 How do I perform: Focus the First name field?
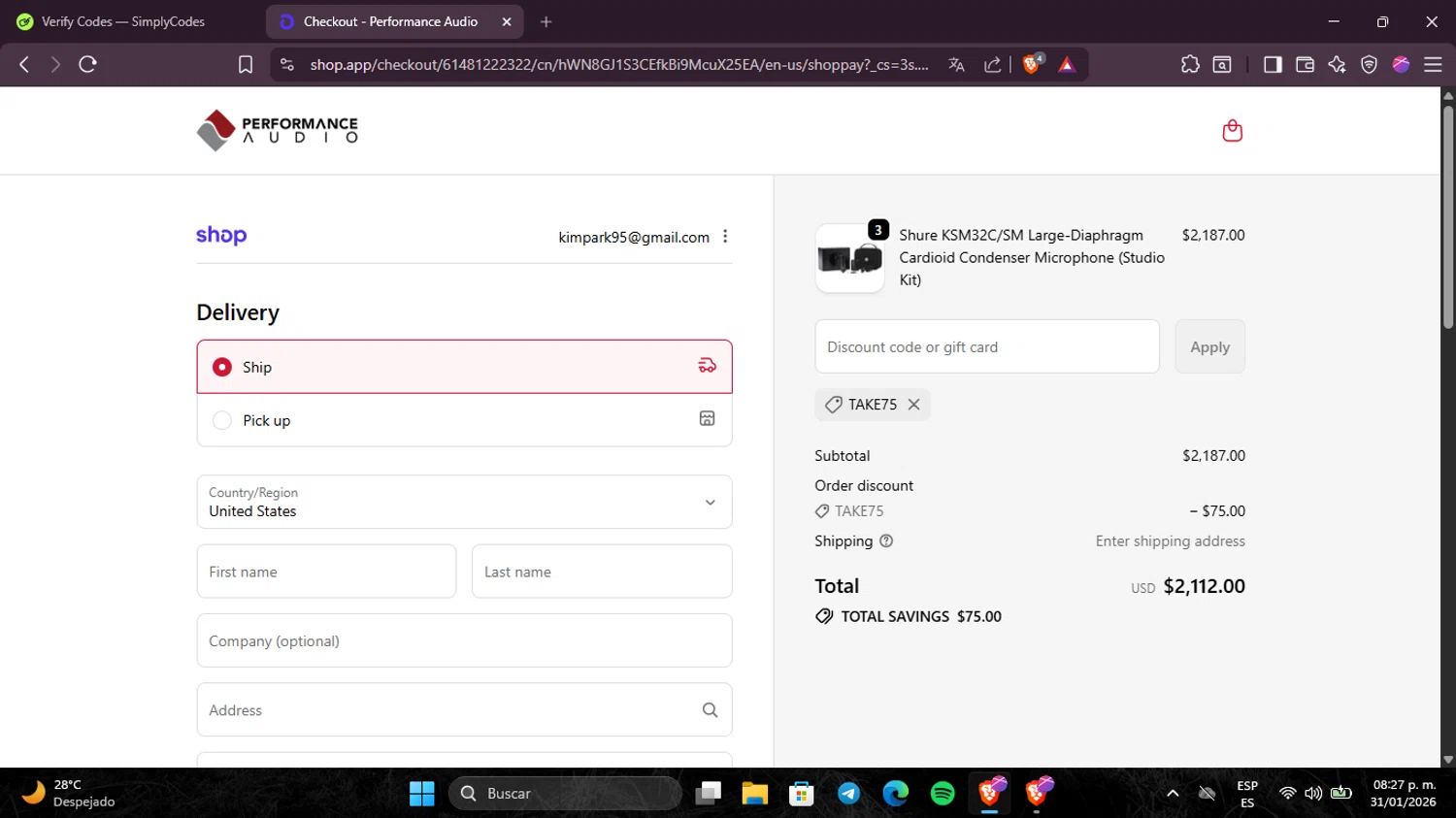pos(326,572)
